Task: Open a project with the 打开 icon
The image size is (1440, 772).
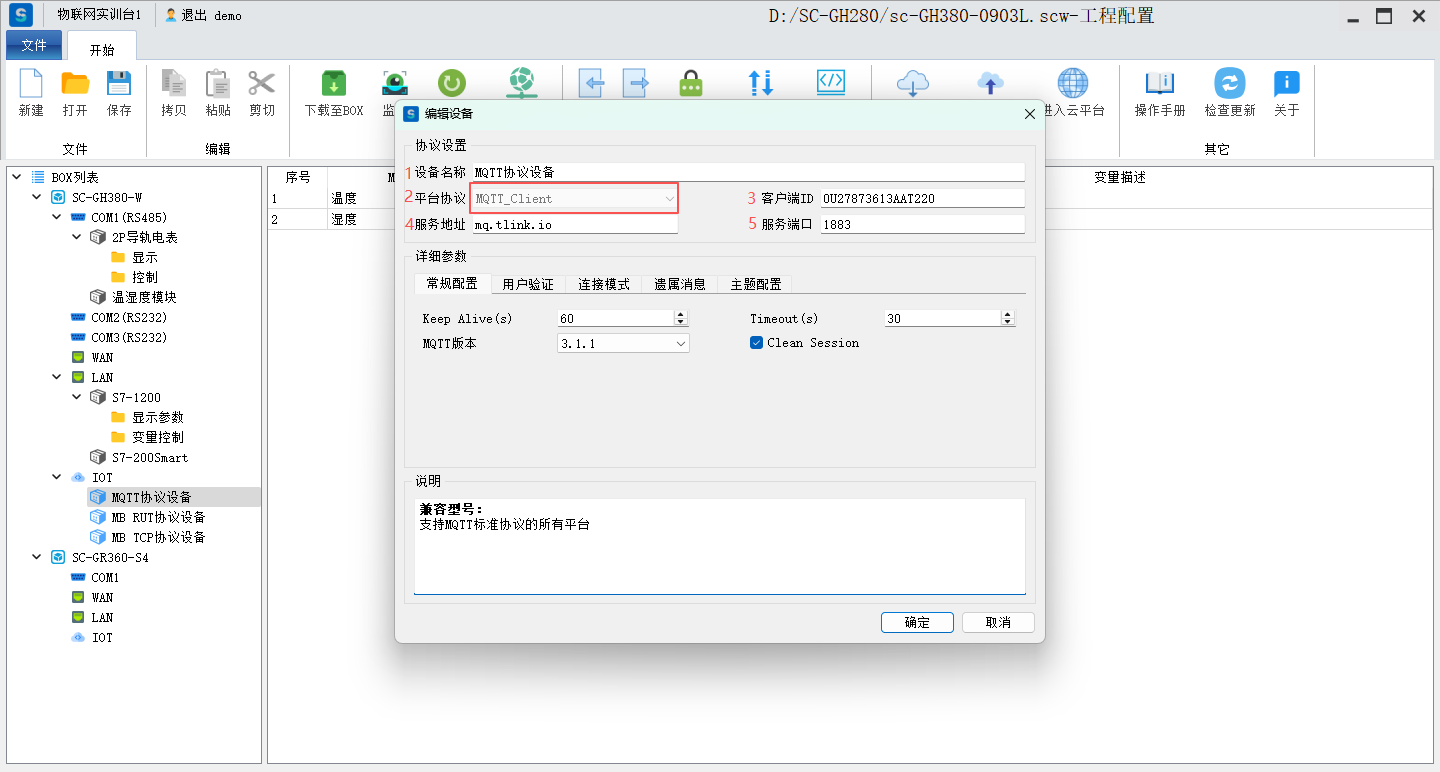Action: 75,84
